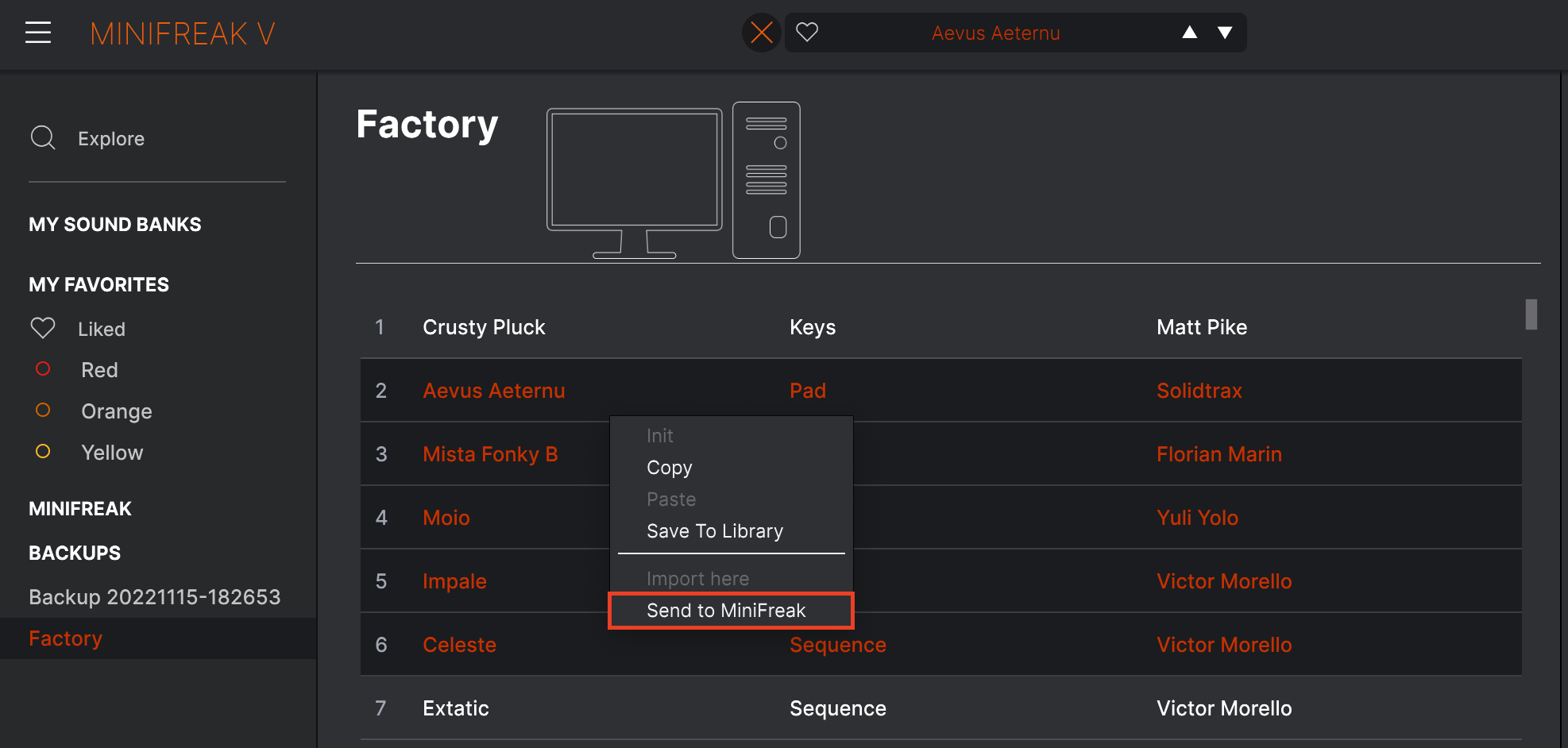Click the MINIFREAK V logo
This screenshot has width=1568, height=748.
[182, 33]
